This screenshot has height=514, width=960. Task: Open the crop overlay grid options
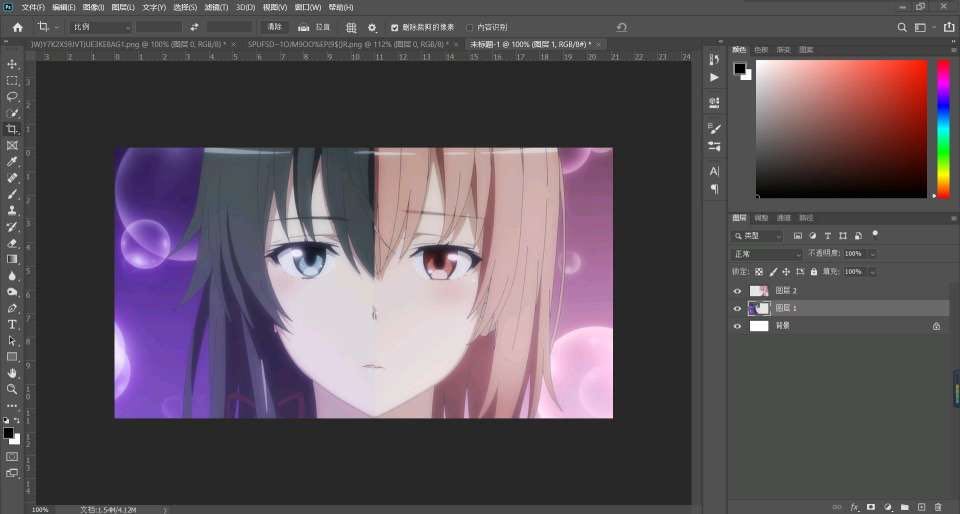point(351,27)
